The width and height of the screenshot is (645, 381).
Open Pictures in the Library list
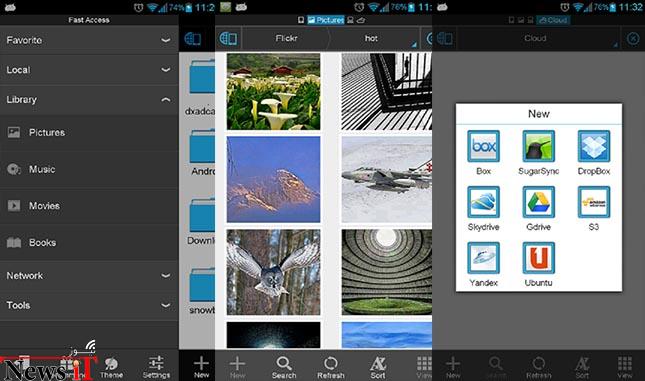click(x=89, y=132)
